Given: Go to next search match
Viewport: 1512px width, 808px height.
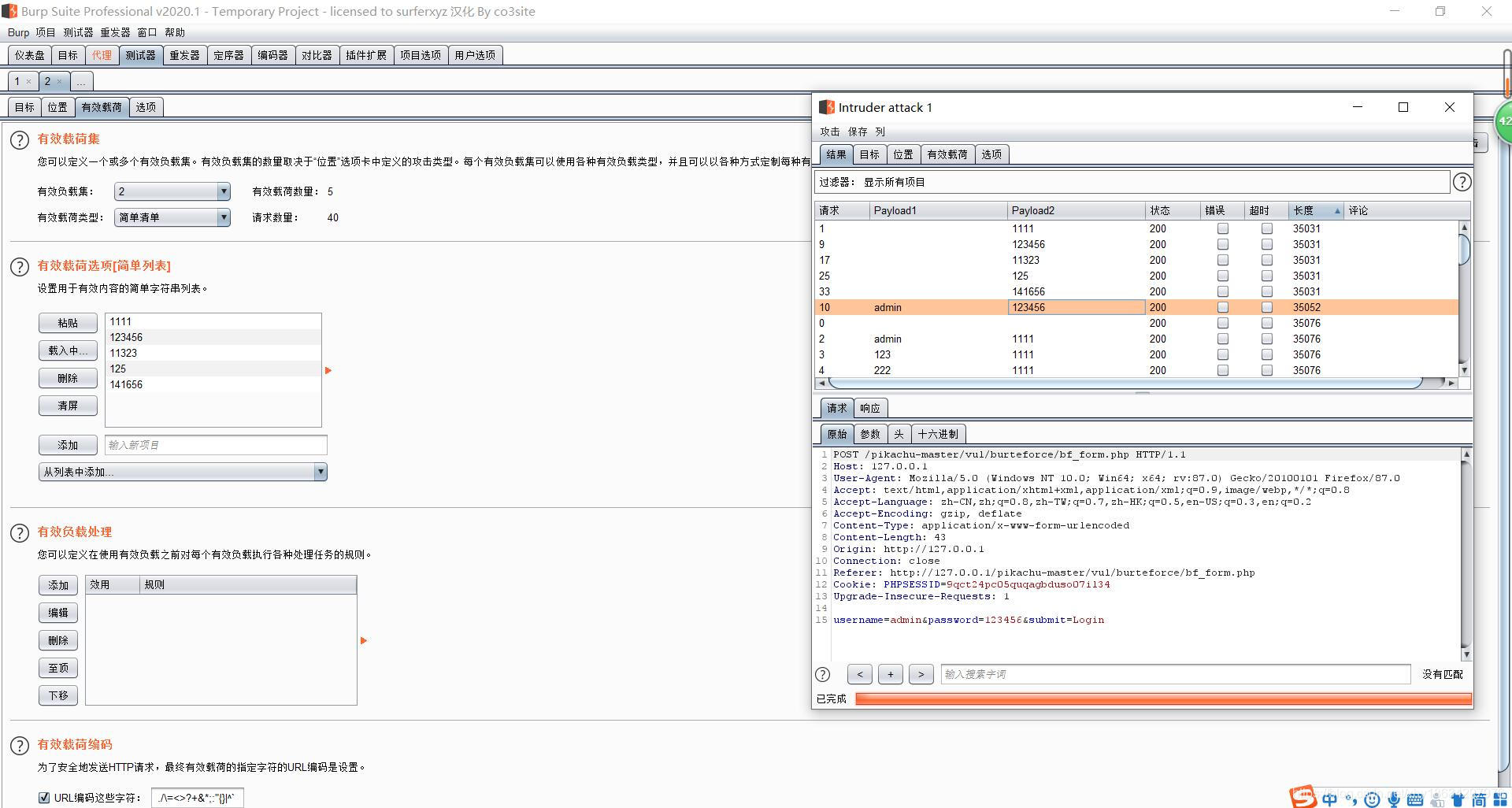Looking at the screenshot, I should click(x=921, y=674).
